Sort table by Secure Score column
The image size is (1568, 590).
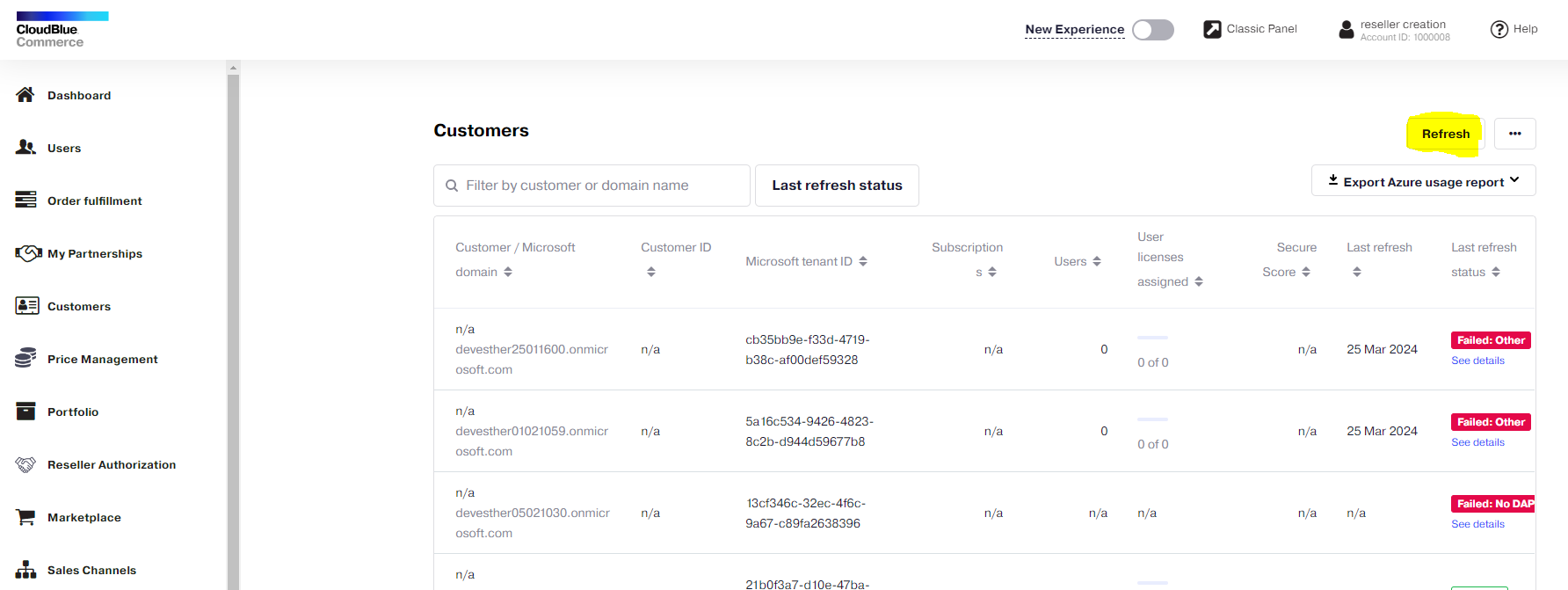click(x=1306, y=272)
